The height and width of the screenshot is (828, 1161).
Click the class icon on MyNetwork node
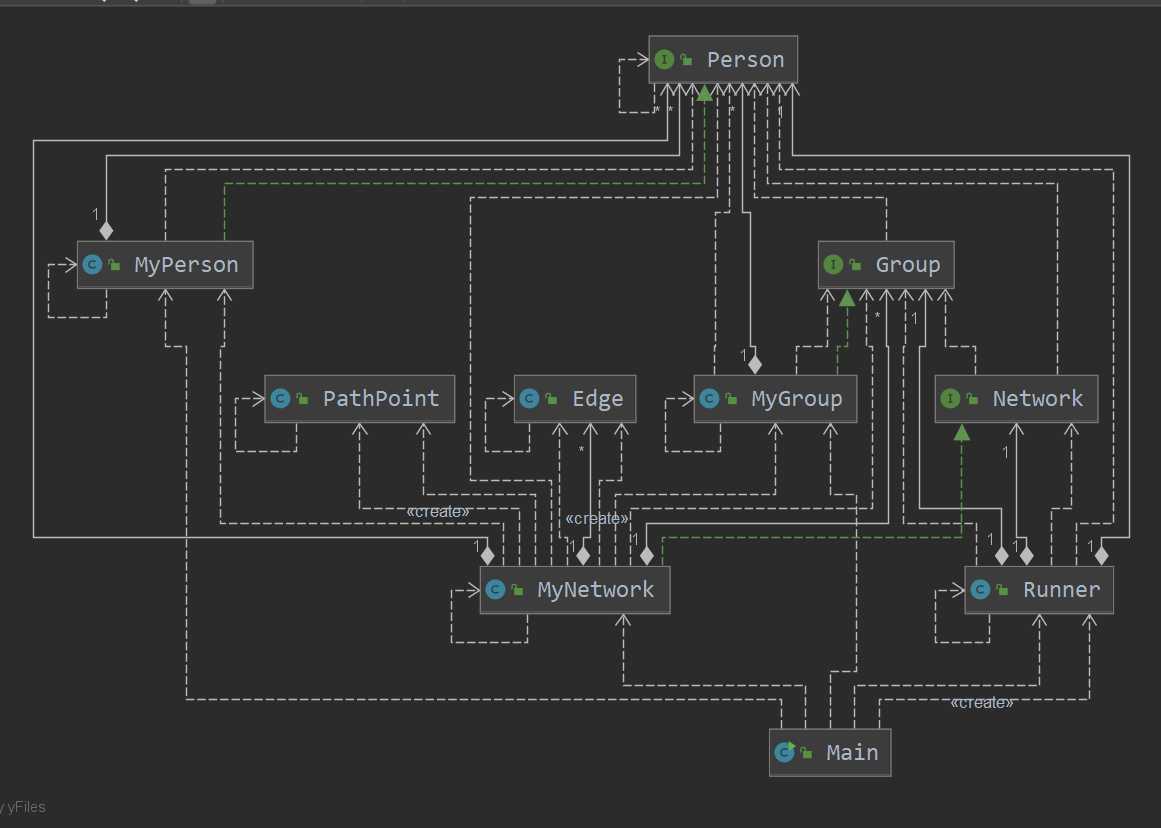pos(495,590)
